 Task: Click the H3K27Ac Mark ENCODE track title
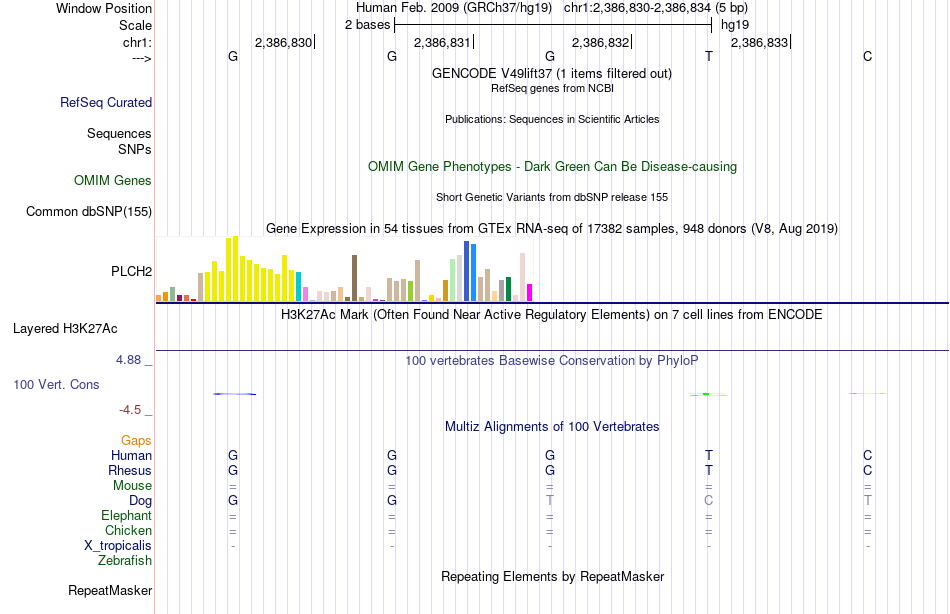click(x=552, y=315)
